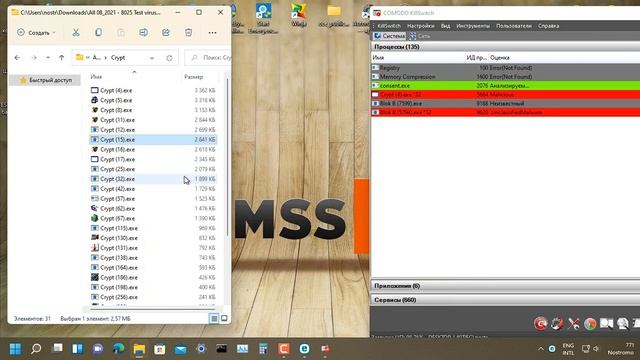Viewport: 640px width, 360px height.
Task: Select Быстрый доступ in navigation pane
Action: pyautogui.click(x=45, y=80)
